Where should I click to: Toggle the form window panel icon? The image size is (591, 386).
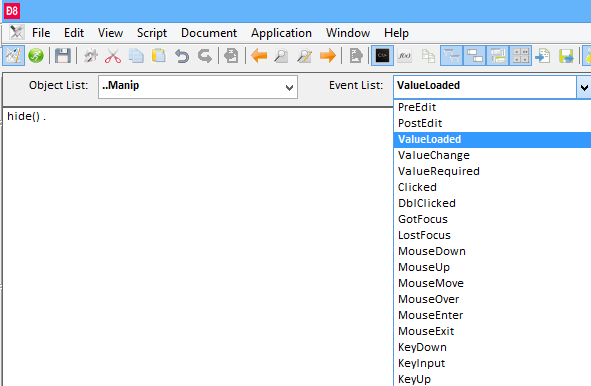pyautogui.click(x=498, y=56)
